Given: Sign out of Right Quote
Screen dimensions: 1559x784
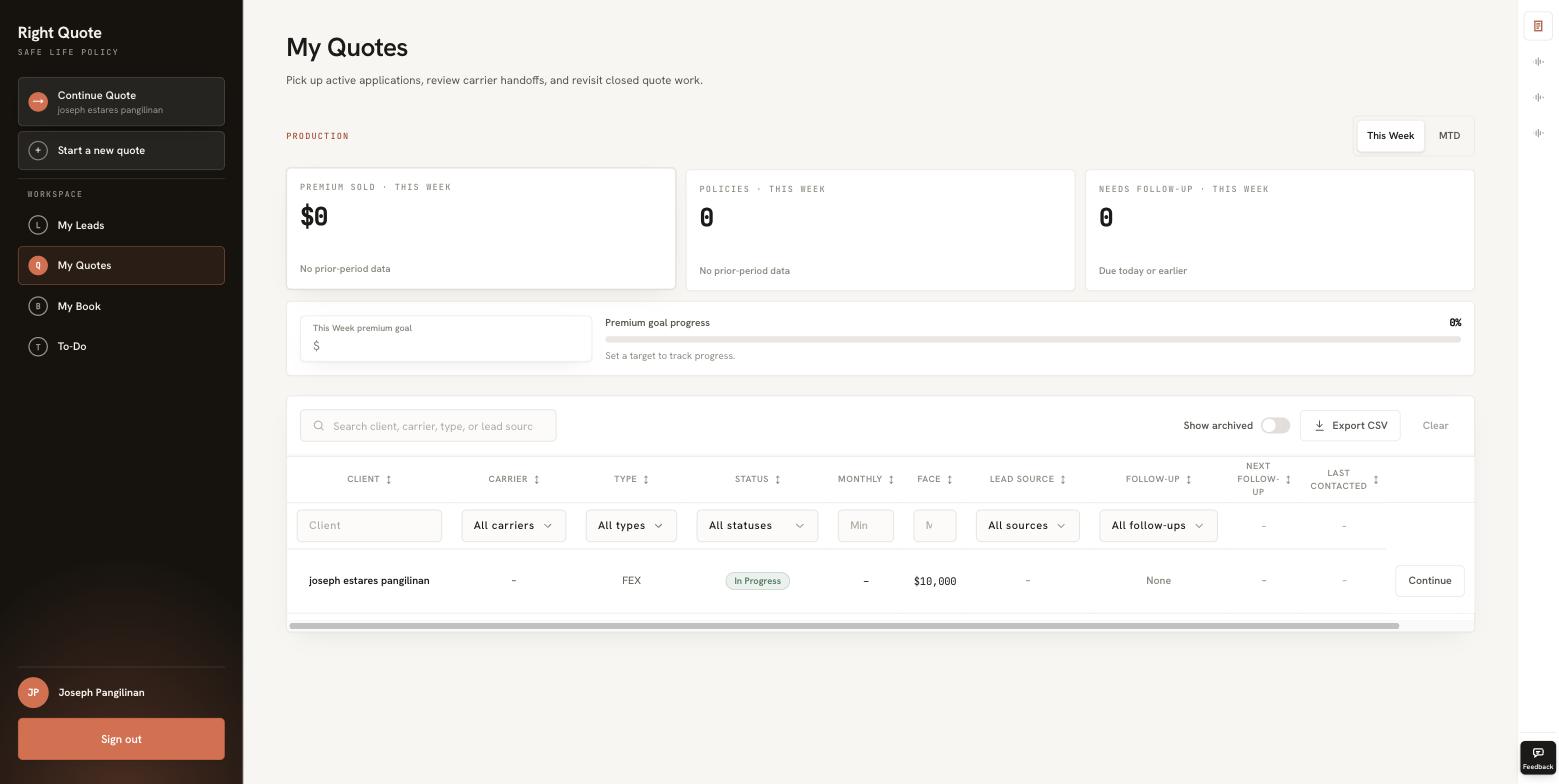Looking at the screenshot, I should point(121,739).
